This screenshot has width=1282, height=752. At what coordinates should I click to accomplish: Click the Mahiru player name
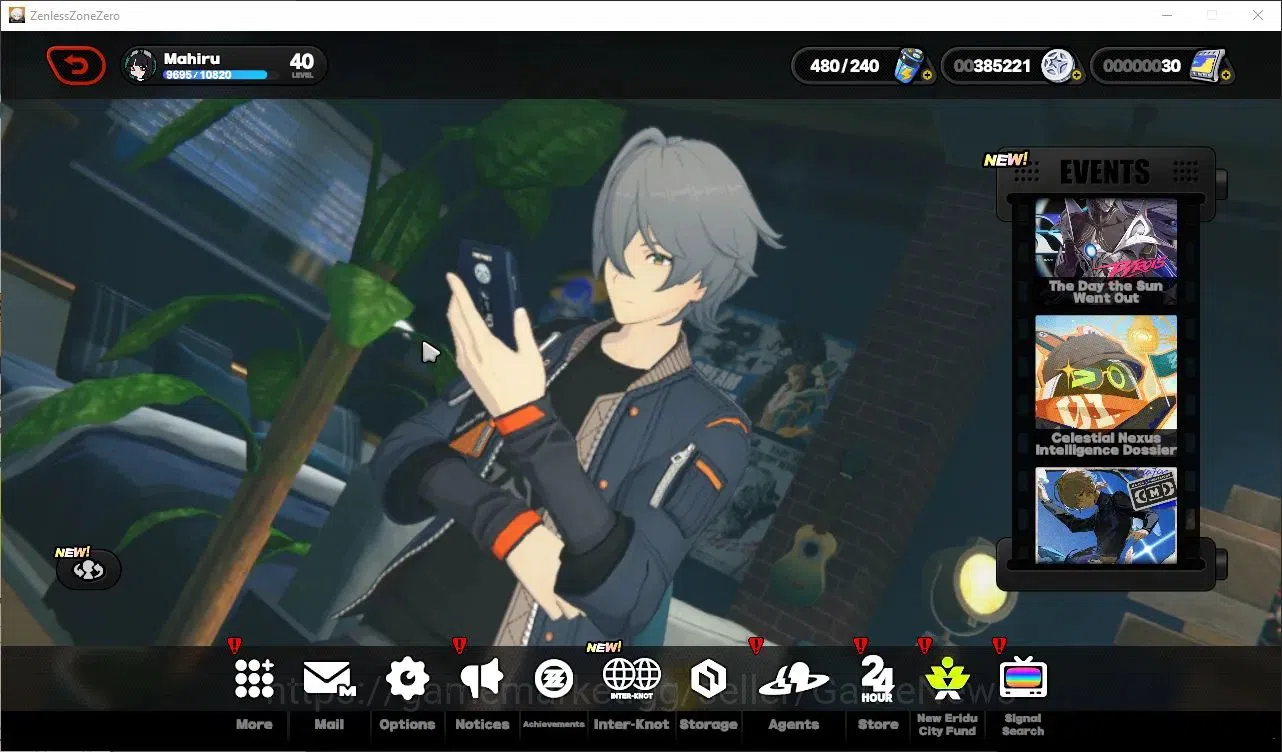192,59
